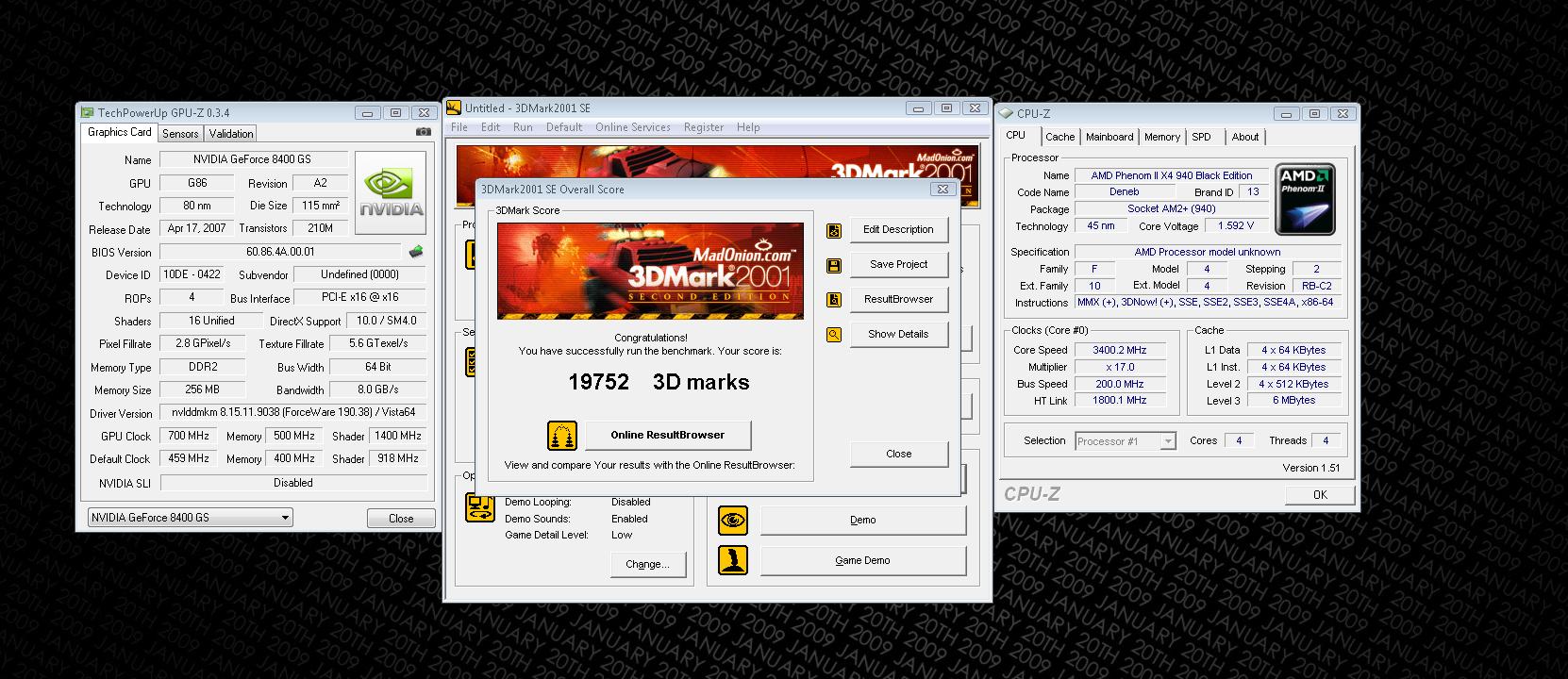Select the Graphics Card tab in GPU-Z

point(119,132)
